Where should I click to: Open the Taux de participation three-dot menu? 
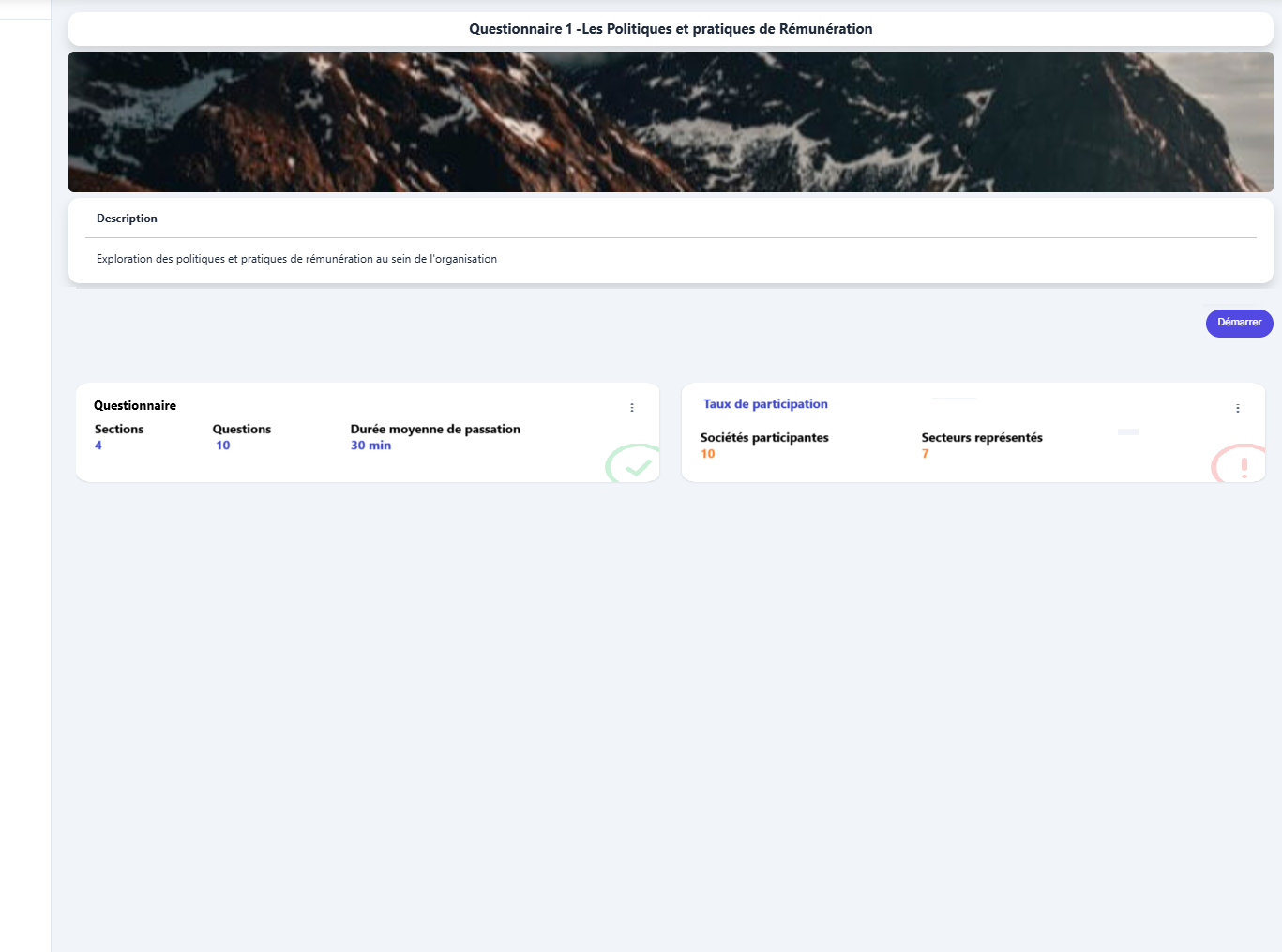[1238, 409]
